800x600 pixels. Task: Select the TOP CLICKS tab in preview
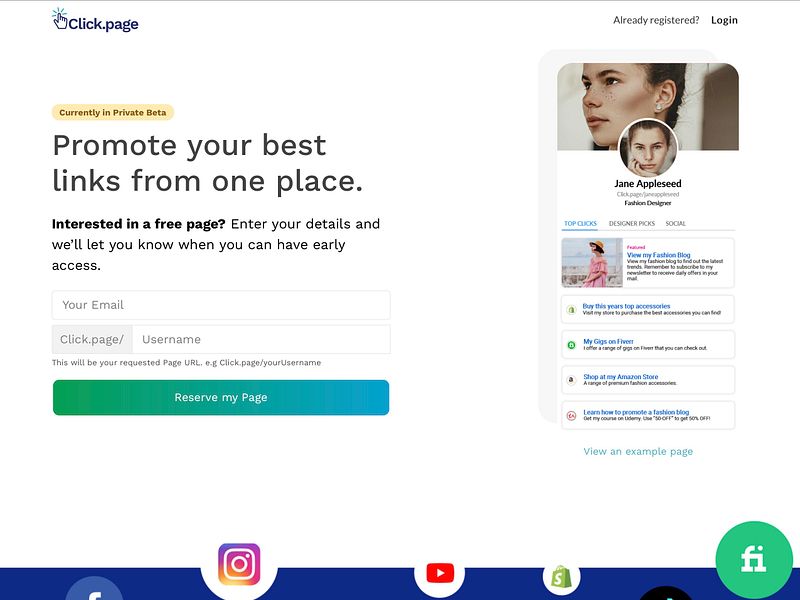point(580,223)
